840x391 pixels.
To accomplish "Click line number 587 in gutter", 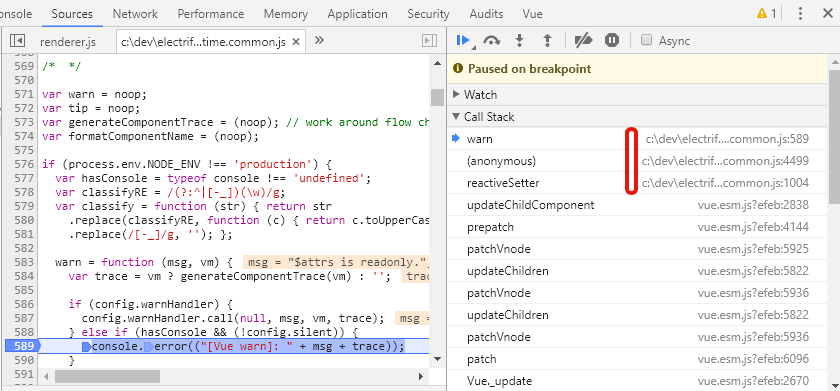I will coord(25,318).
